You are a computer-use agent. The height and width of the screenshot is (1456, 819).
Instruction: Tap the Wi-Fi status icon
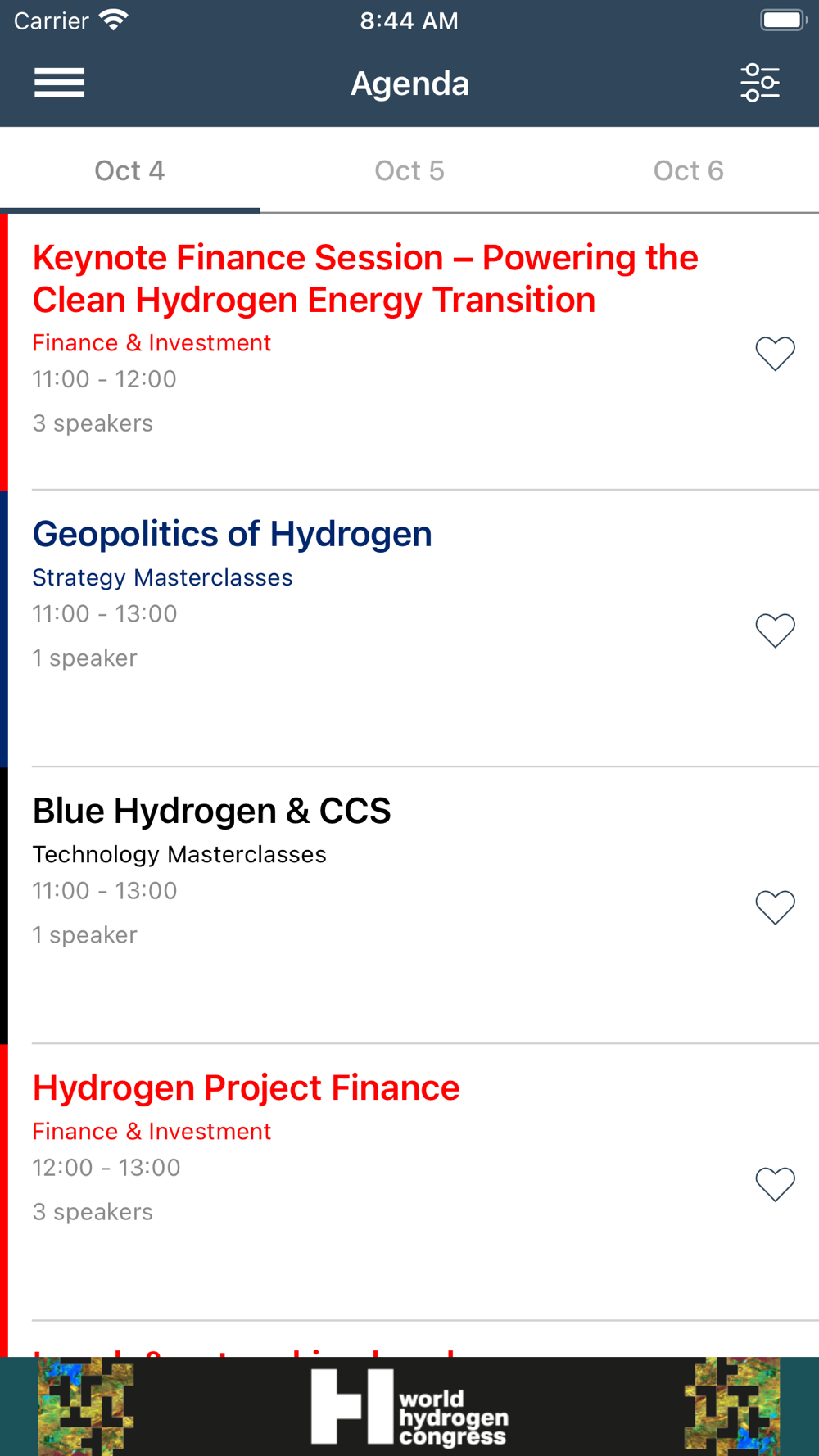(x=113, y=20)
